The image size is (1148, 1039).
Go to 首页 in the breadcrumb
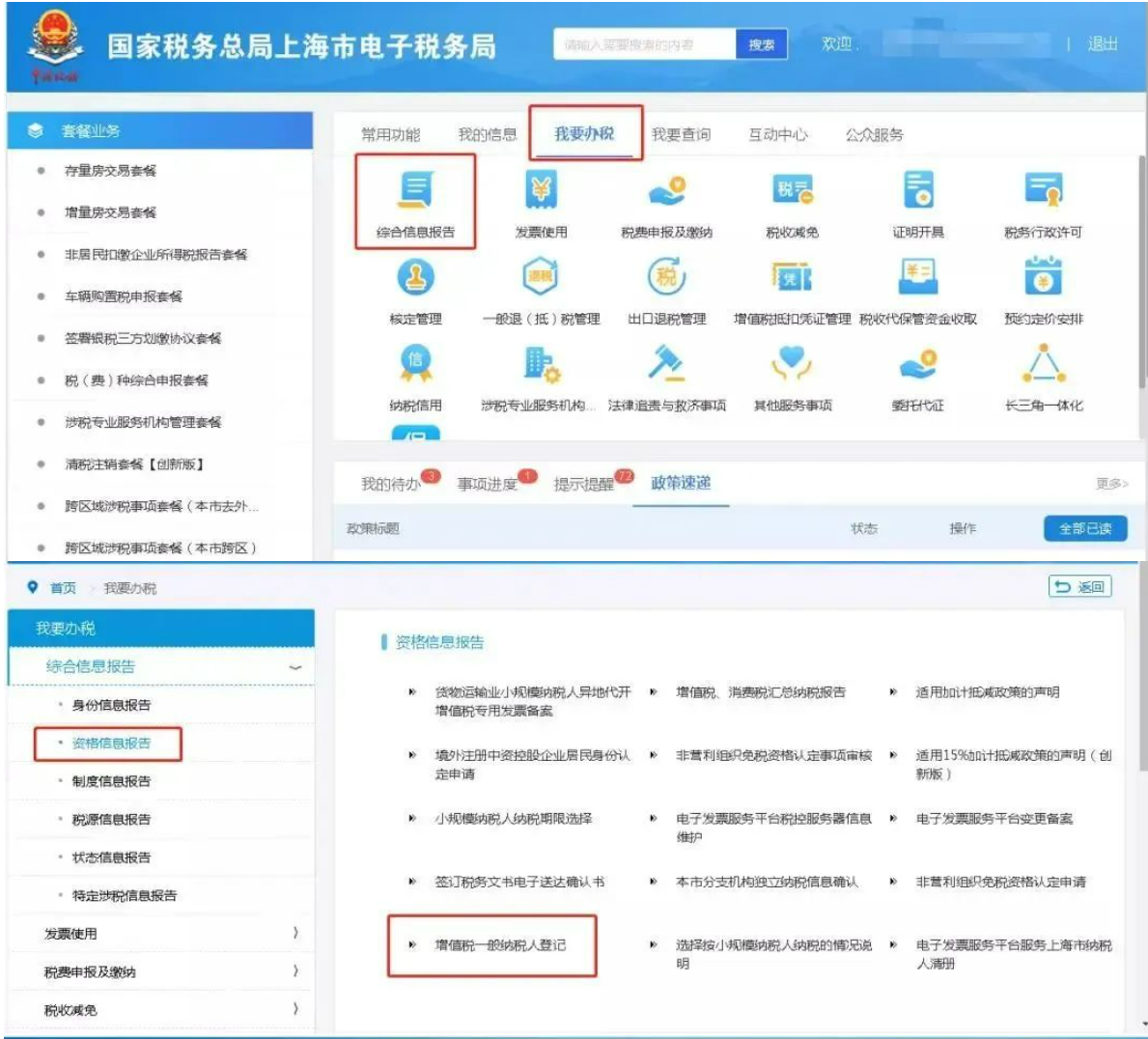point(63,588)
